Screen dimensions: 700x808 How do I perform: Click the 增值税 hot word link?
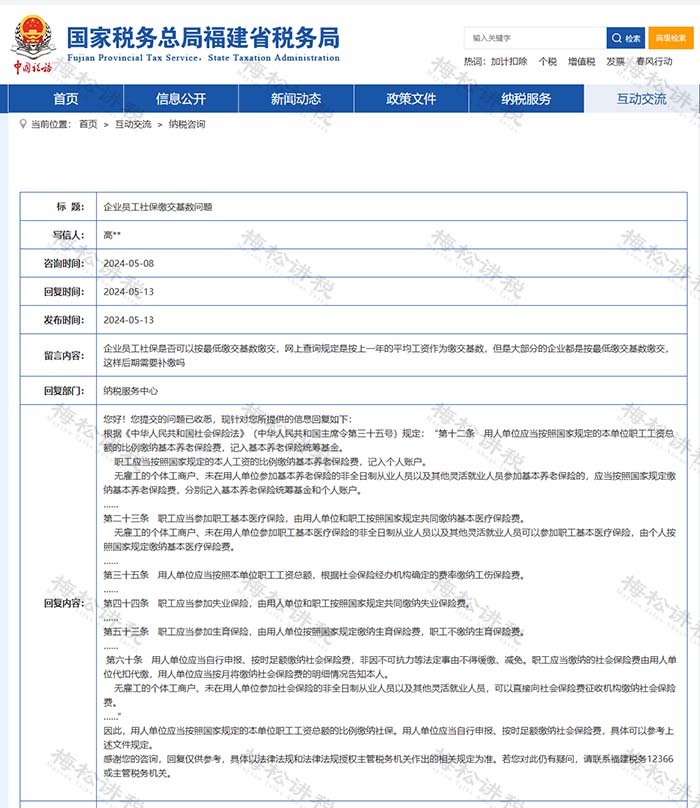coord(581,62)
